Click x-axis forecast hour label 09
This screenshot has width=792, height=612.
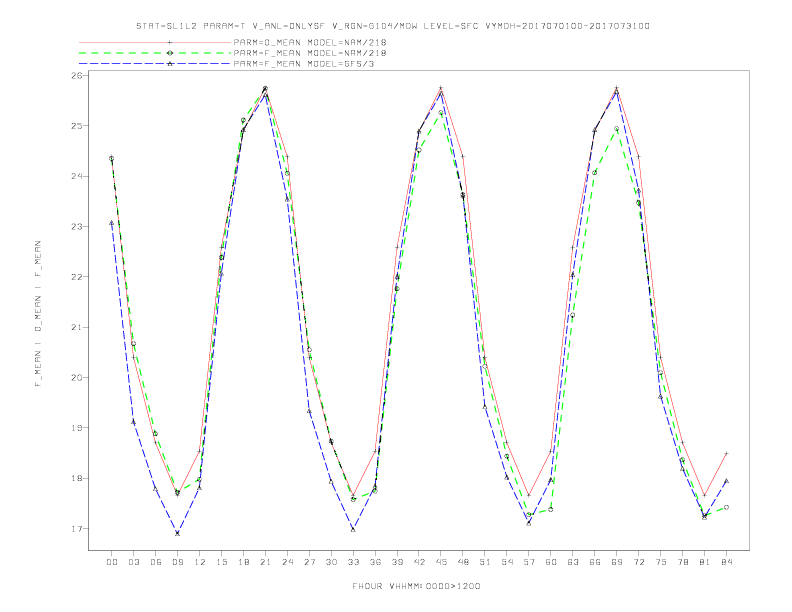click(x=178, y=562)
